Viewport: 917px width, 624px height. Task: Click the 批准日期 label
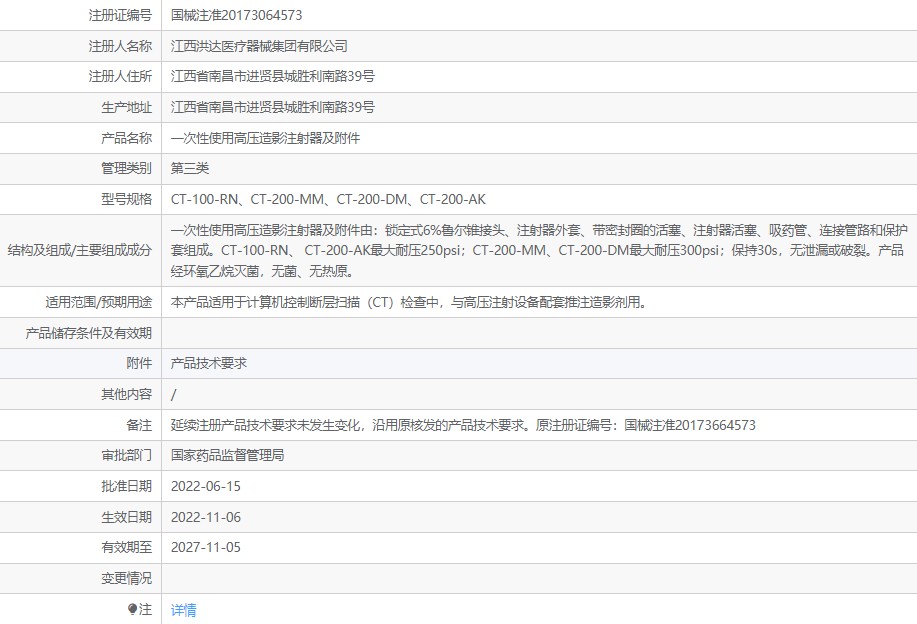pos(126,486)
